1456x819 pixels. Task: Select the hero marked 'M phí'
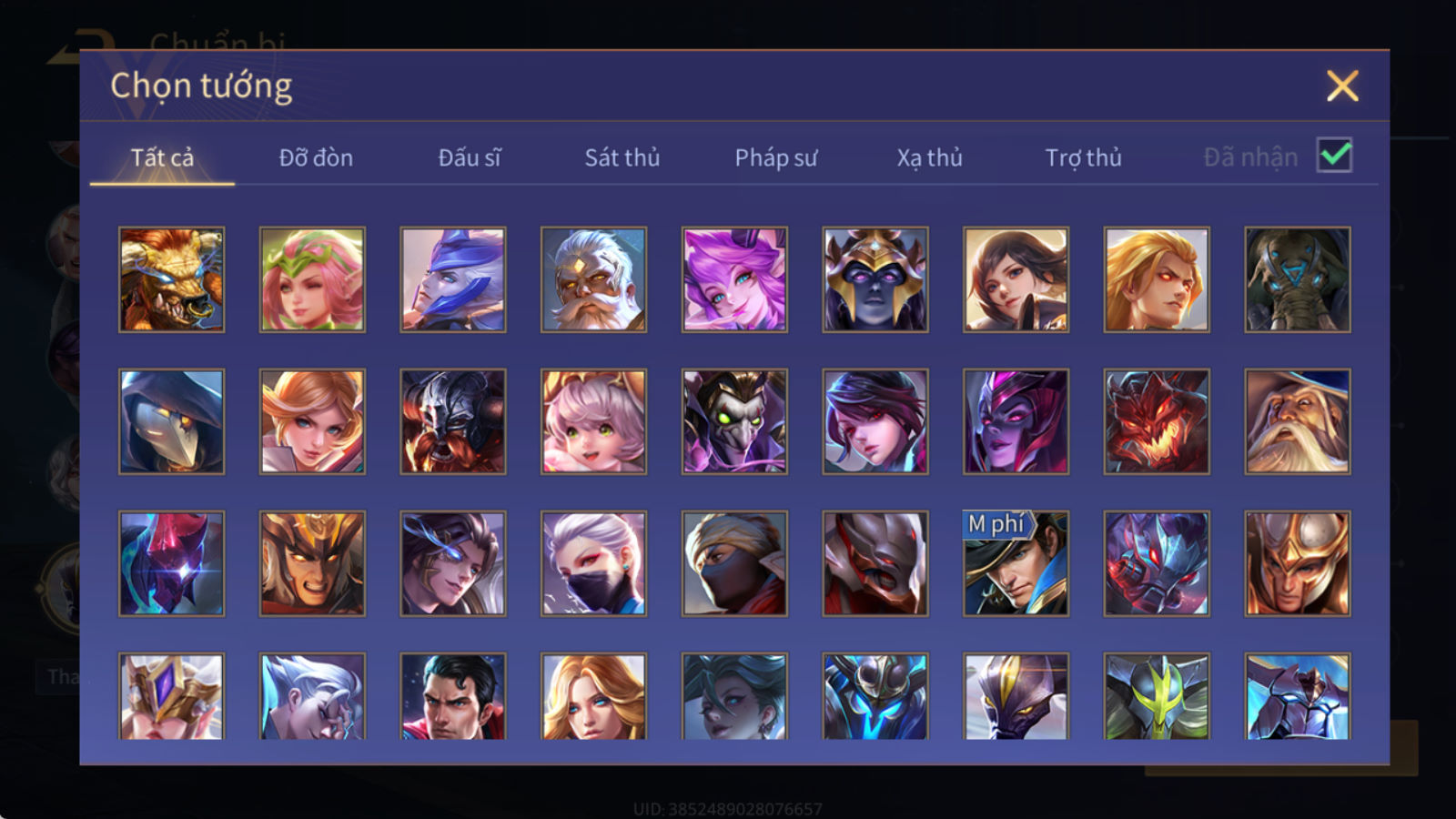tap(1016, 563)
